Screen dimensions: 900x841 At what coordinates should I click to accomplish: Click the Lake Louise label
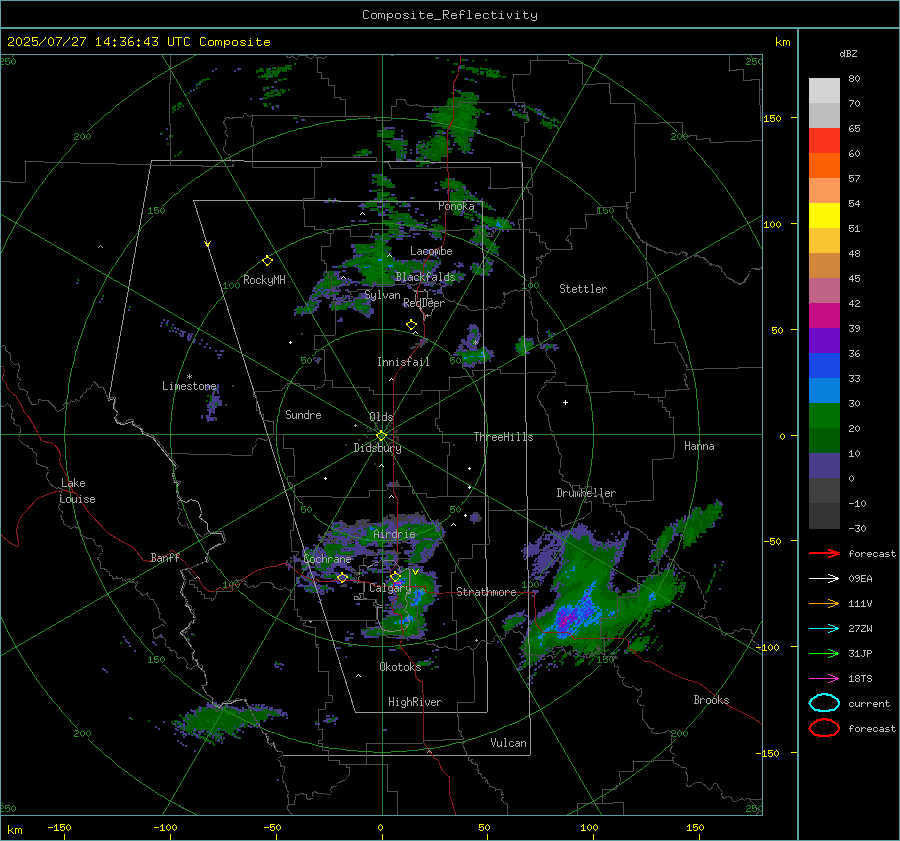[77, 491]
